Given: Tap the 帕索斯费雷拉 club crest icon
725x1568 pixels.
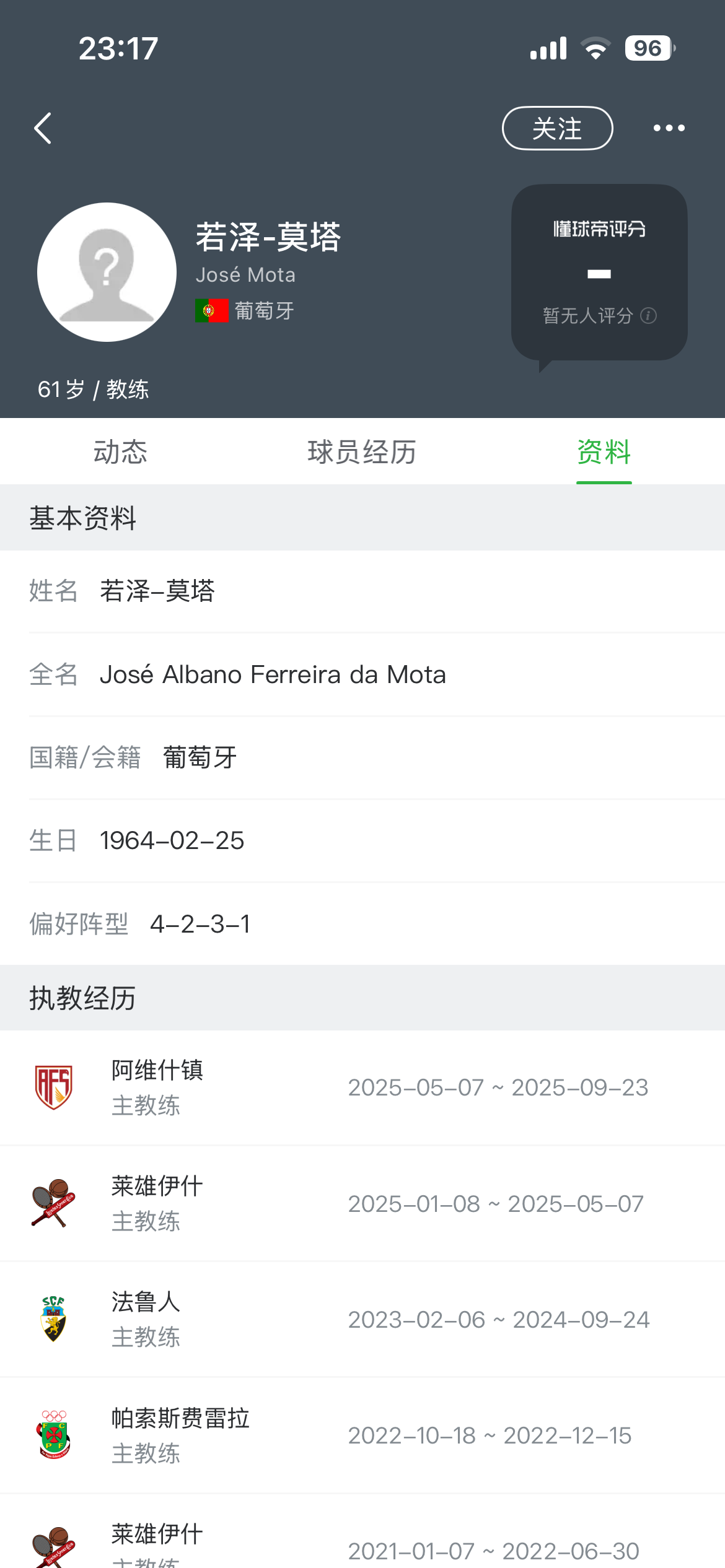Looking at the screenshot, I should click(54, 1435).
